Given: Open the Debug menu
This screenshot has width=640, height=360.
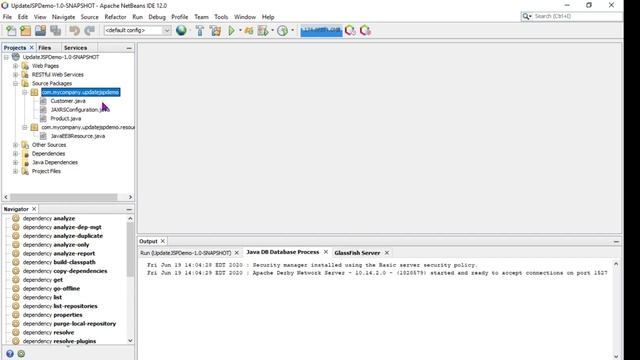Looking at the screenshot, I should point(157,17).
